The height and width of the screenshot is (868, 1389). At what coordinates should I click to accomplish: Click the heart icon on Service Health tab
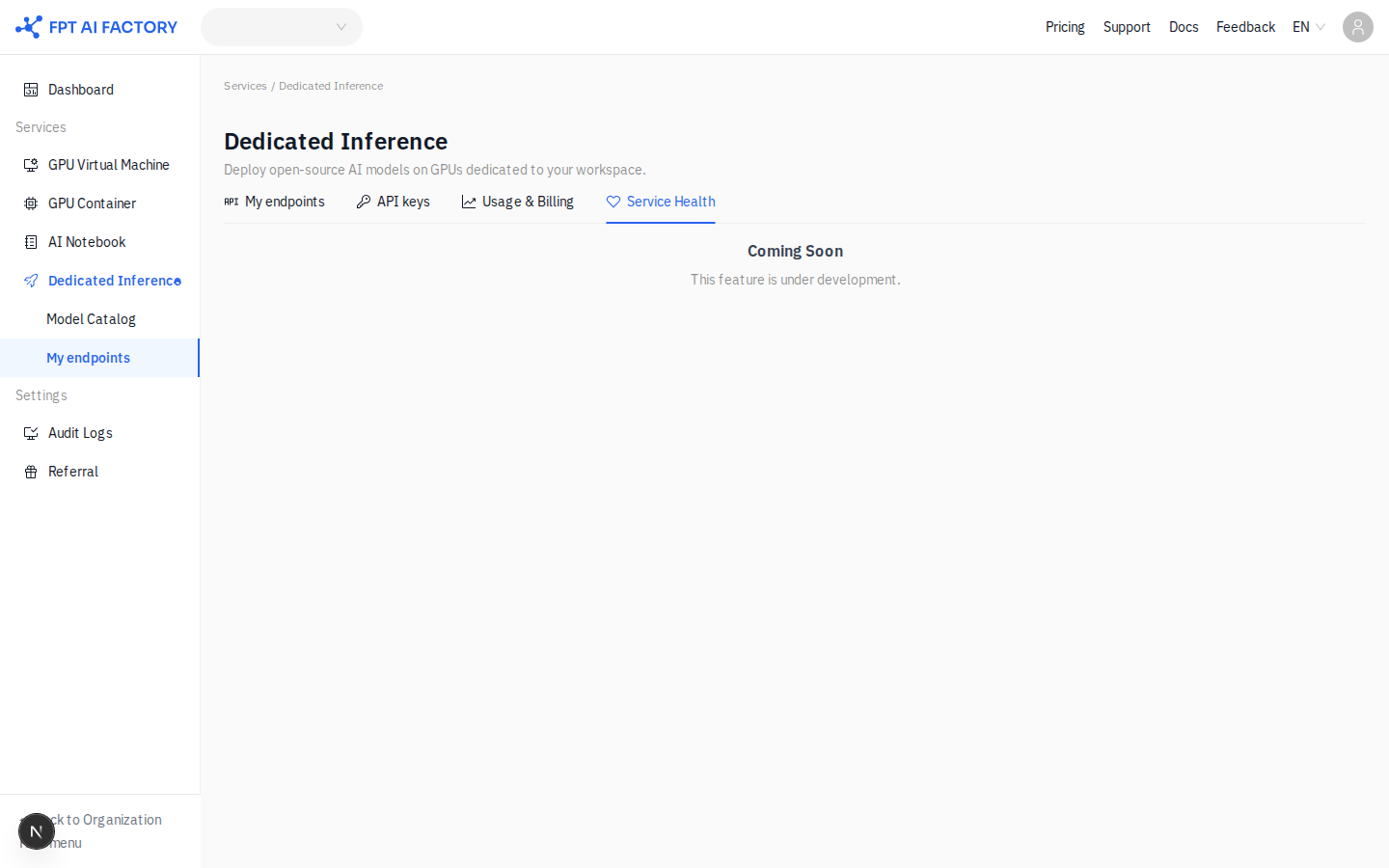tap(613, 202)
